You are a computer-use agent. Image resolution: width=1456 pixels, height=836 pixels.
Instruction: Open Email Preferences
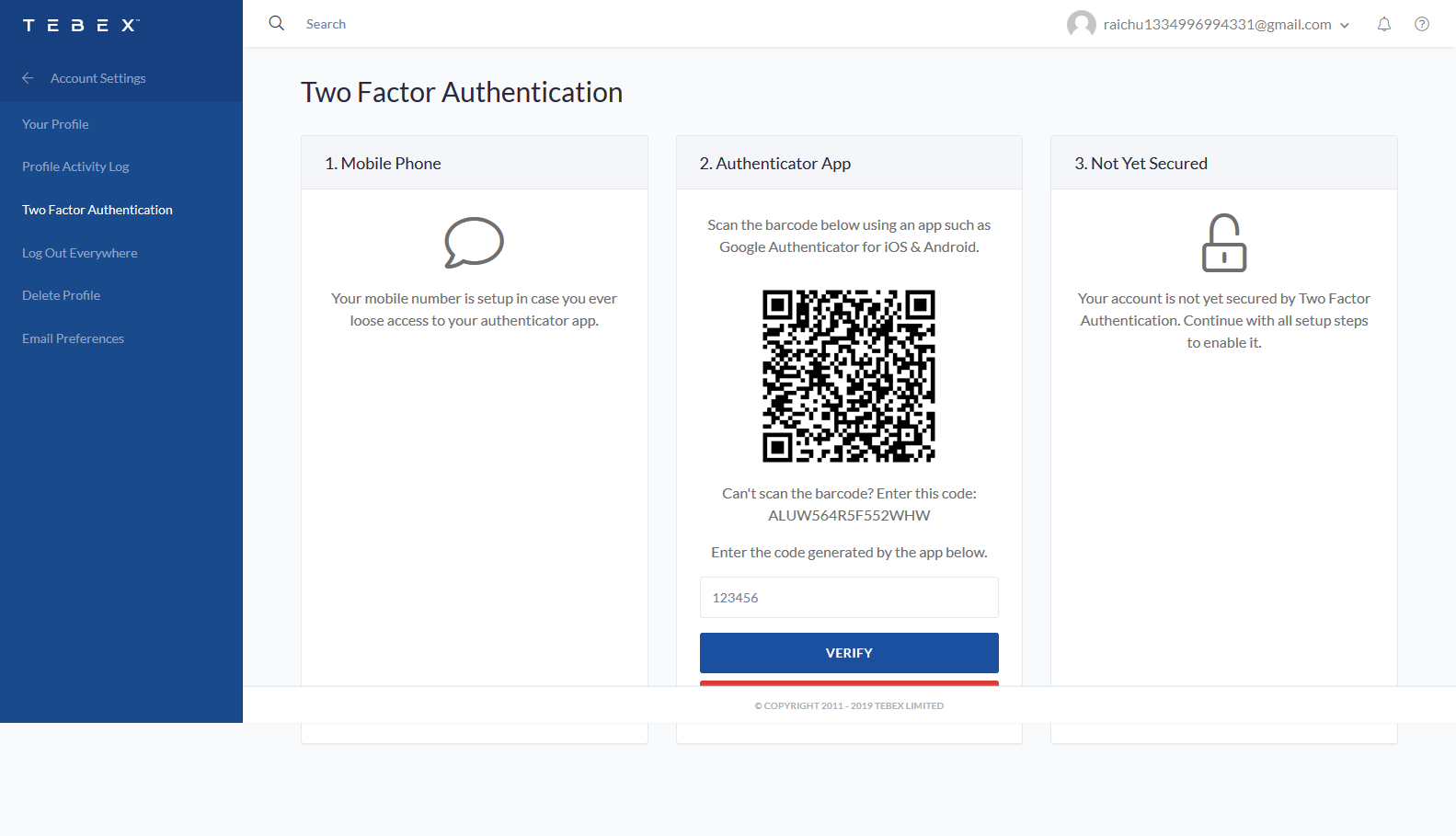pos(74,338)
